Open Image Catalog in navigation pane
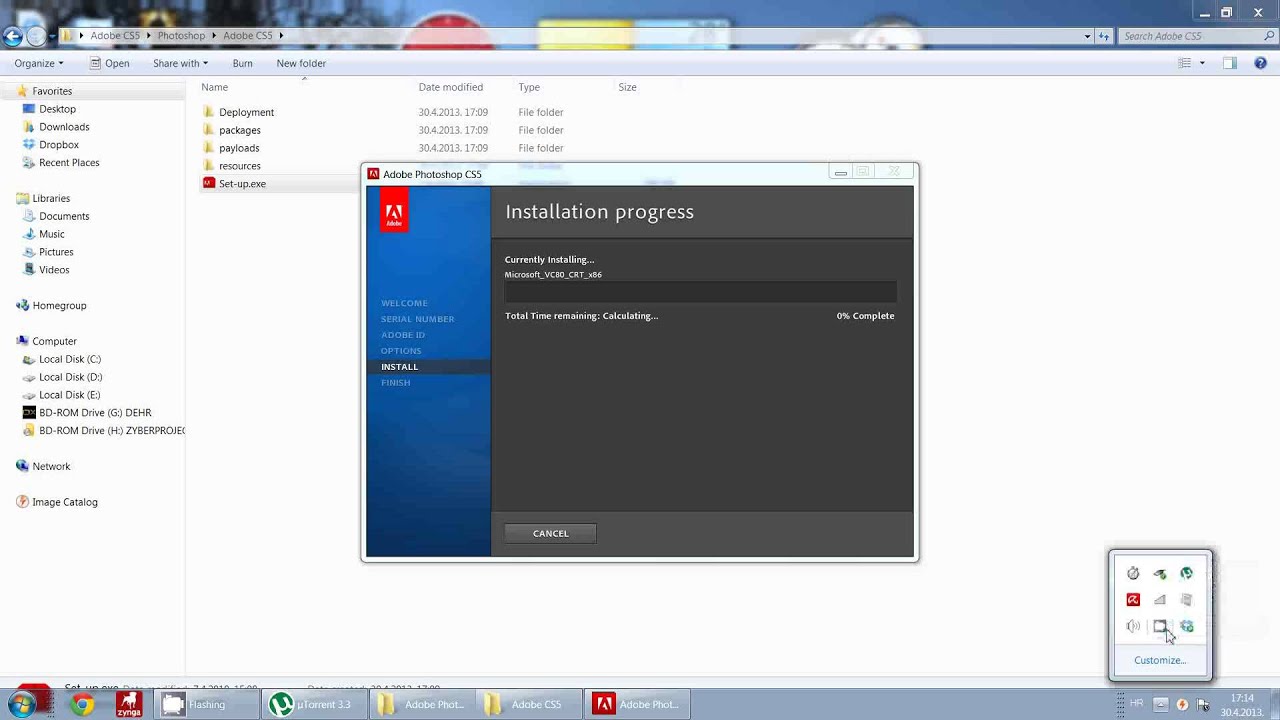1280x720 pixels. click(64, 502)
